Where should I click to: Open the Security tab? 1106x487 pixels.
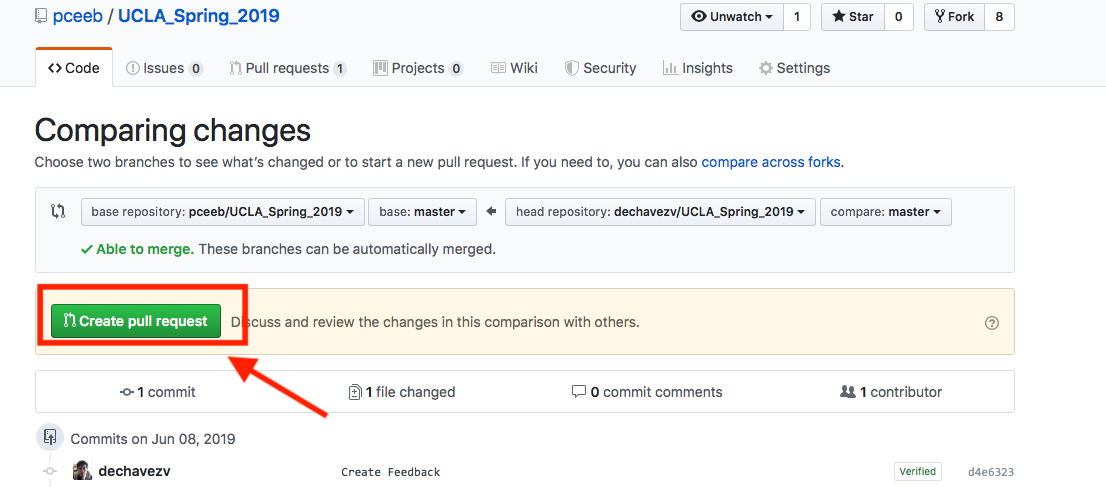(x=601, y=68)
